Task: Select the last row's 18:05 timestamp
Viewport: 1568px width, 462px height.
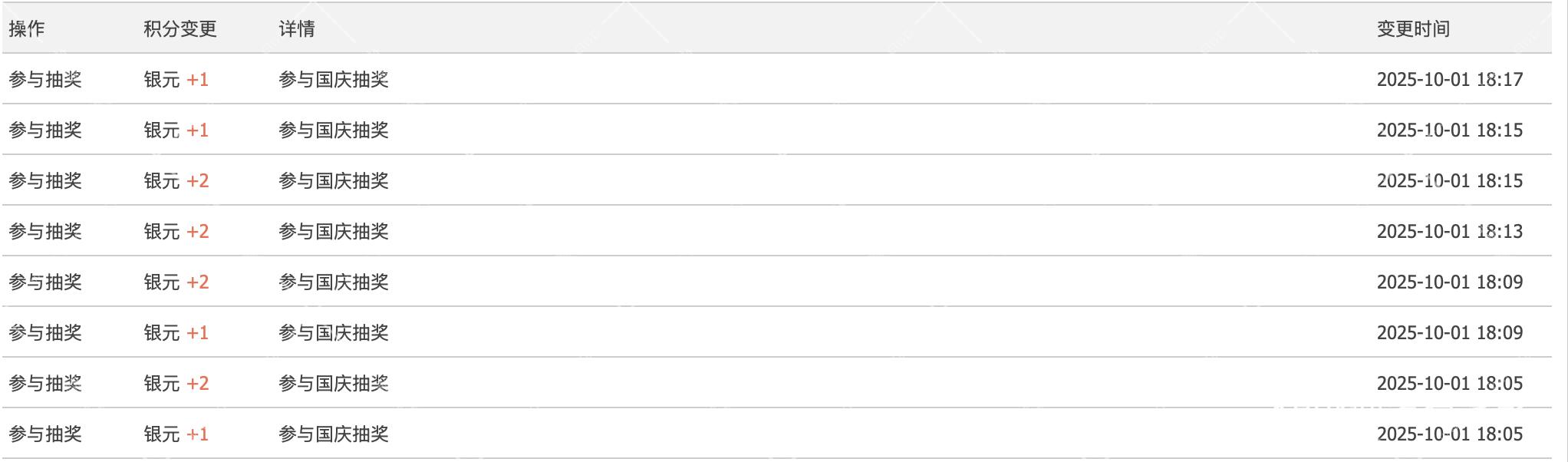Action: click(x=1449, y=434)
